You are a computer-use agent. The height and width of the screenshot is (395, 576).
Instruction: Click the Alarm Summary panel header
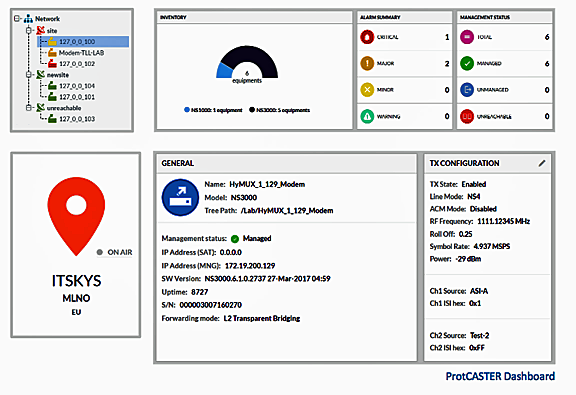[x=404, y=17]
